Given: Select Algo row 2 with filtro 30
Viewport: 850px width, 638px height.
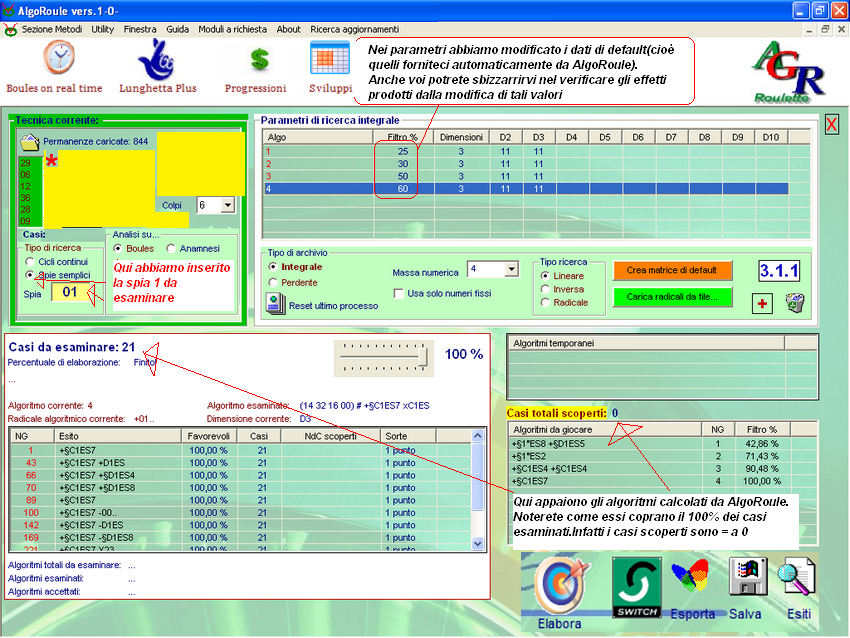Looking at the screenshot, I should coord(525,164).
